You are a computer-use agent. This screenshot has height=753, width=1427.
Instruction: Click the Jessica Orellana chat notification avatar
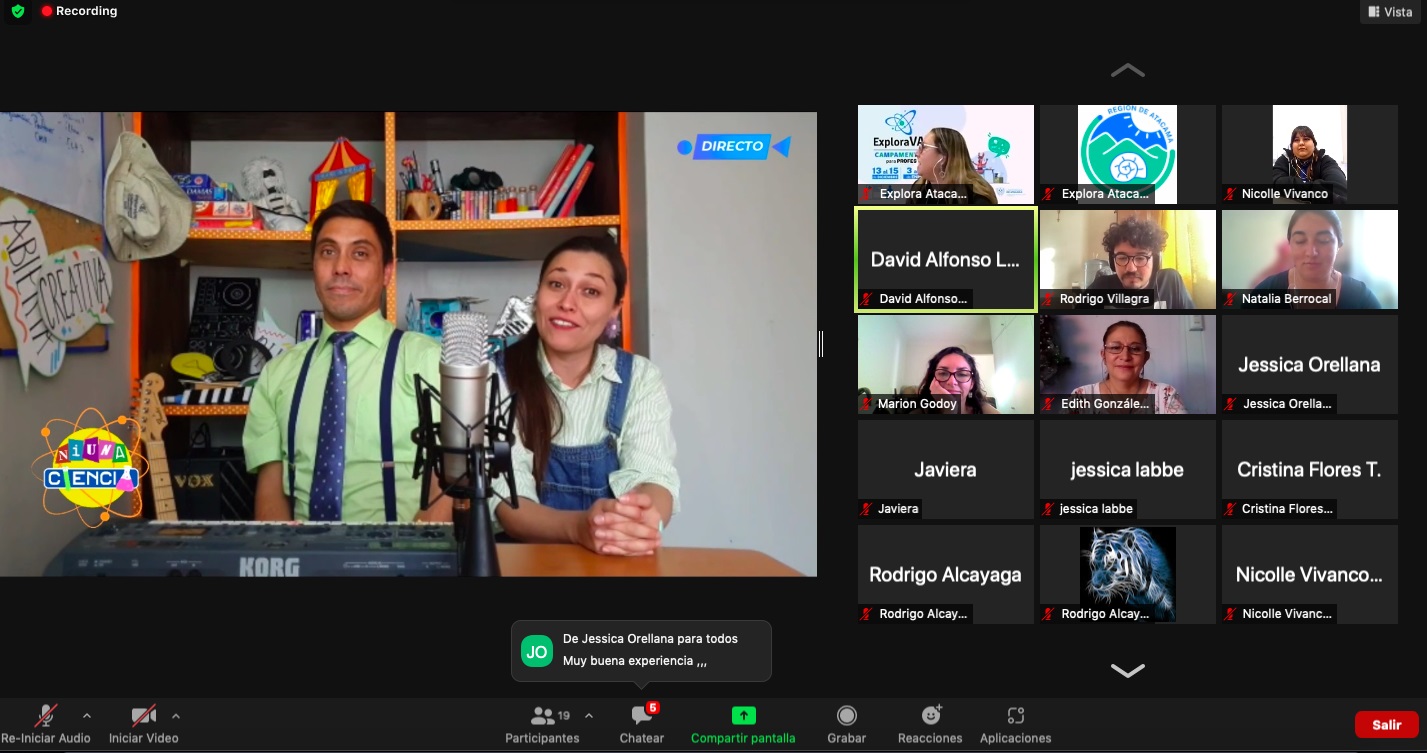point(537,651)
